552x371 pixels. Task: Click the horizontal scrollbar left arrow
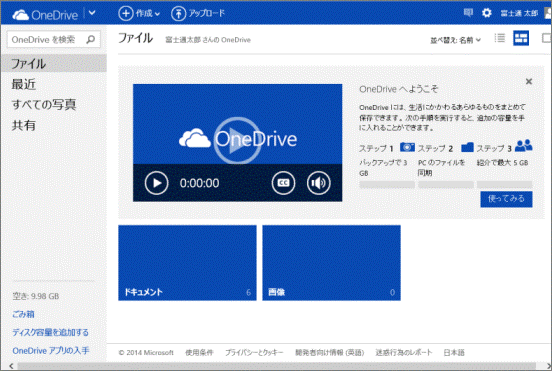coord(11,366)
